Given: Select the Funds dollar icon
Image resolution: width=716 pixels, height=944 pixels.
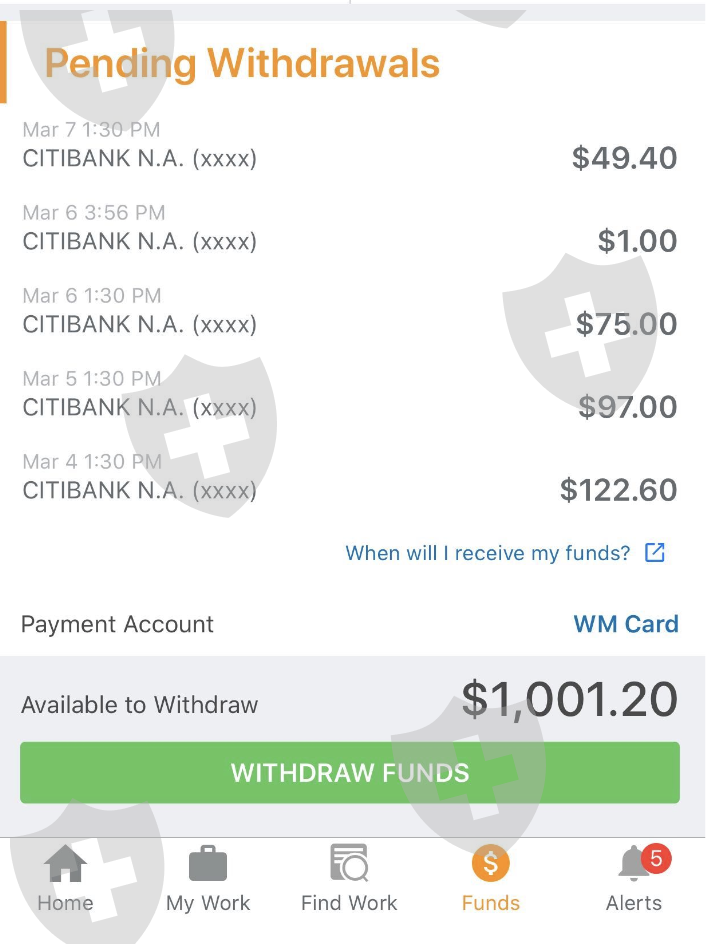Looking at the screenshot, I should click(x=490, y=863).
